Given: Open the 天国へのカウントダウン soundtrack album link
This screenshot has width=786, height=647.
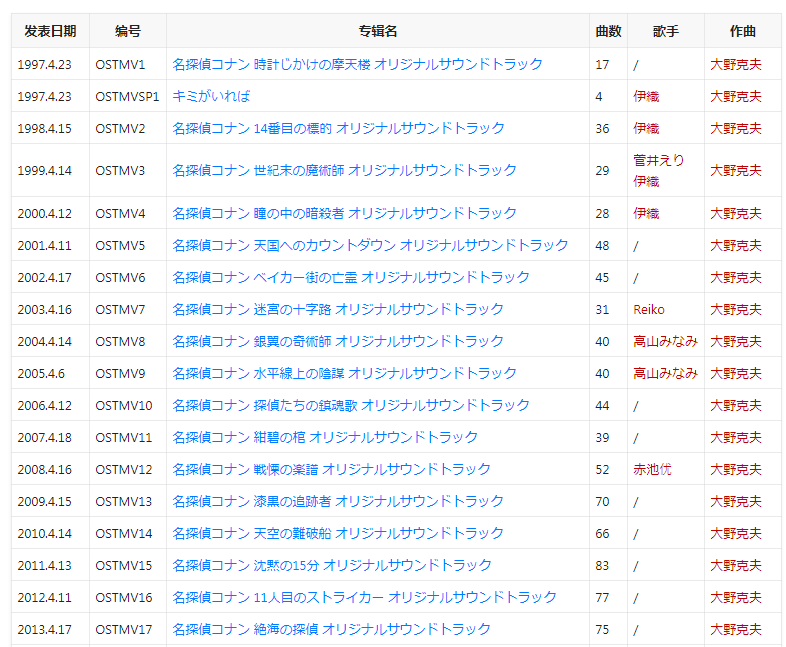Looking at the screenshot, I should pos(370,246).
